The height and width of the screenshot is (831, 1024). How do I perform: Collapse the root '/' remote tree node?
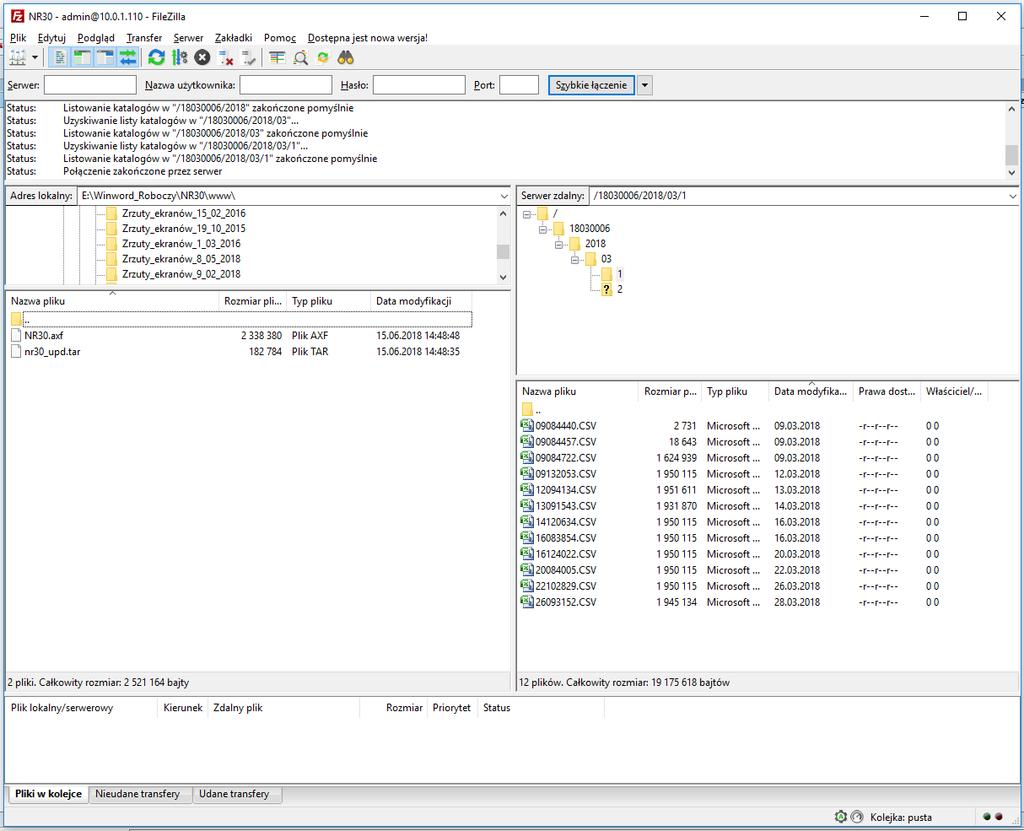click(x=527, y=214)
